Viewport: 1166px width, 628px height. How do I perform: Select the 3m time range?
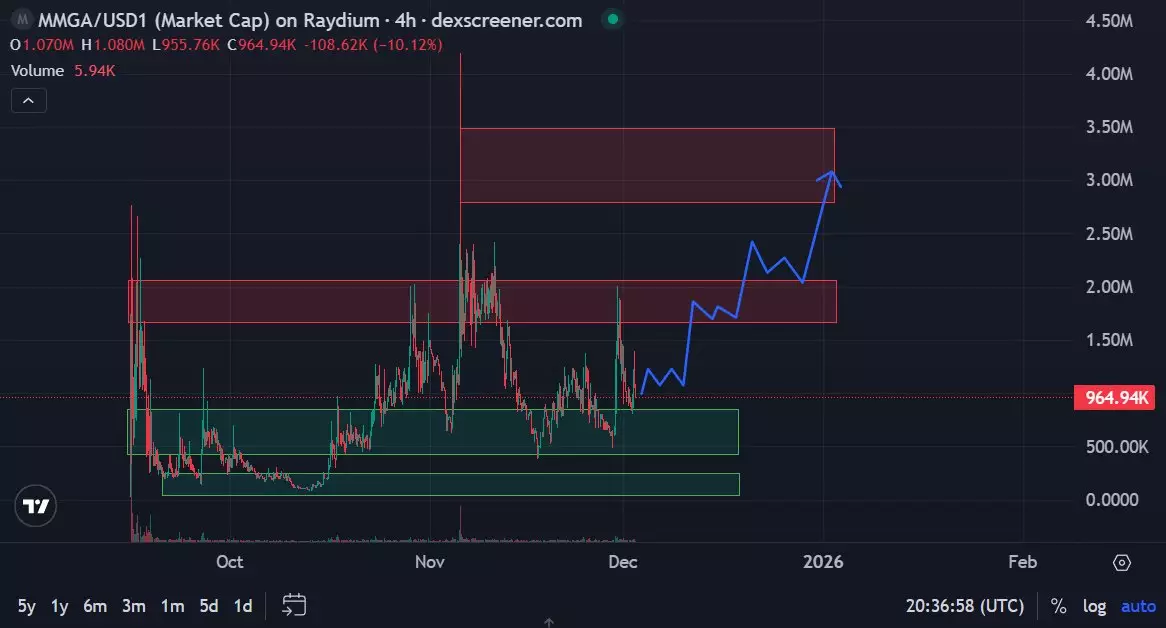tap(134, 606)
